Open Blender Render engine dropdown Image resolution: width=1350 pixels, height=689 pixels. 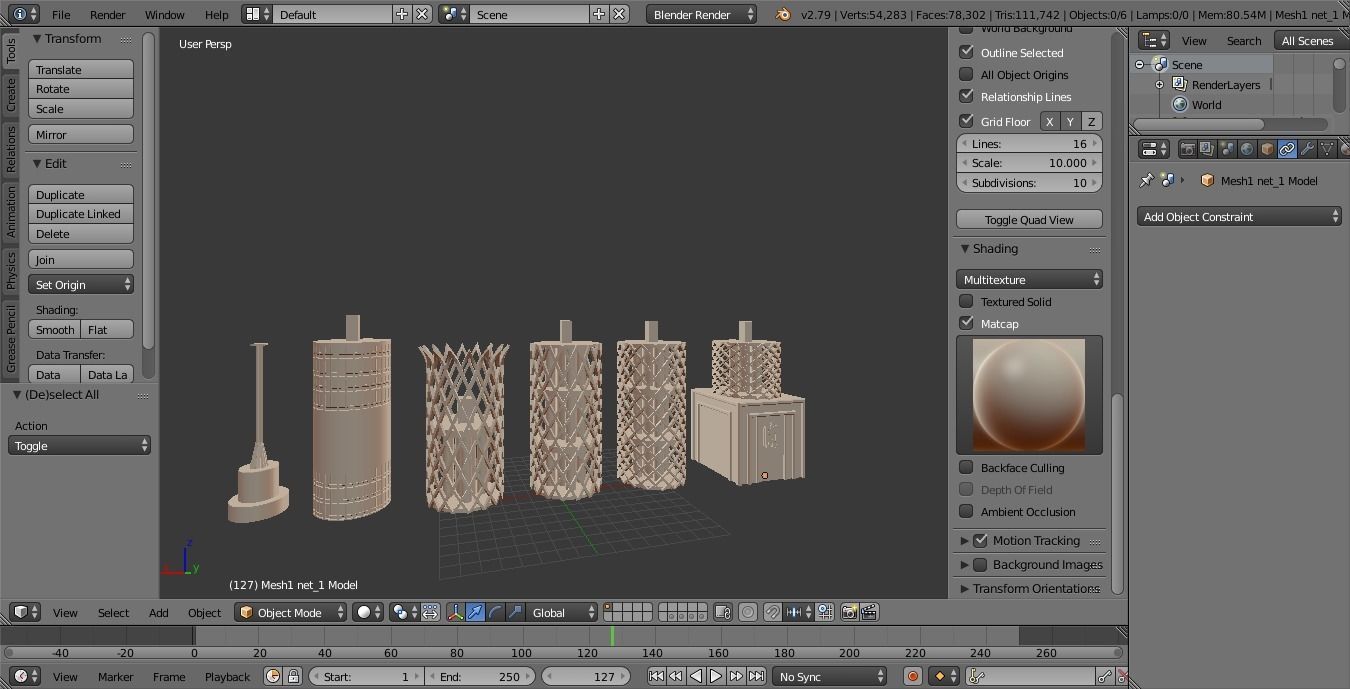[702, 14]
